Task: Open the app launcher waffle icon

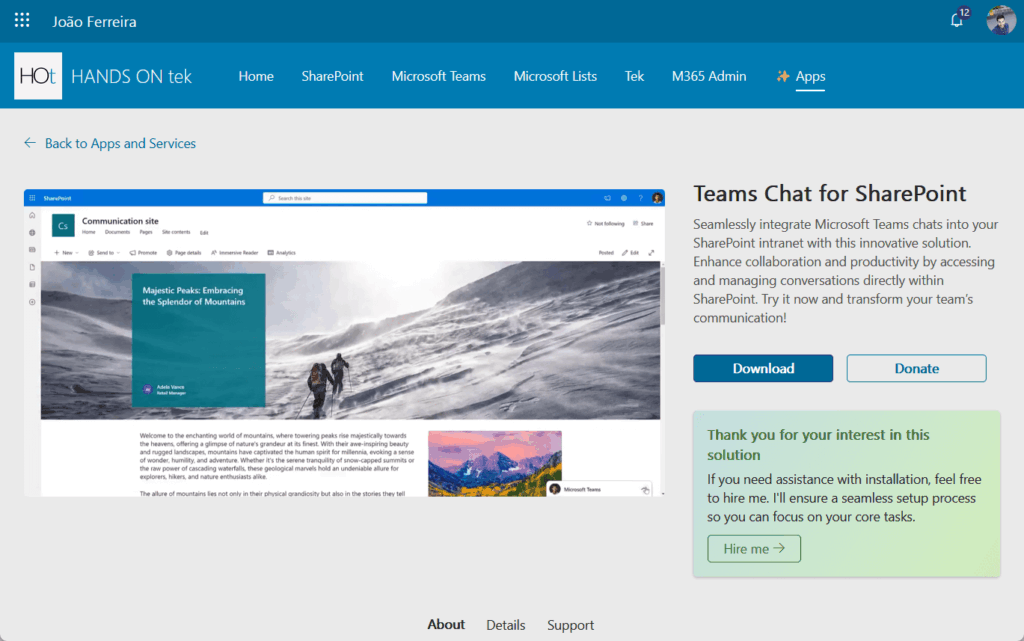Action: coord(22,20)
